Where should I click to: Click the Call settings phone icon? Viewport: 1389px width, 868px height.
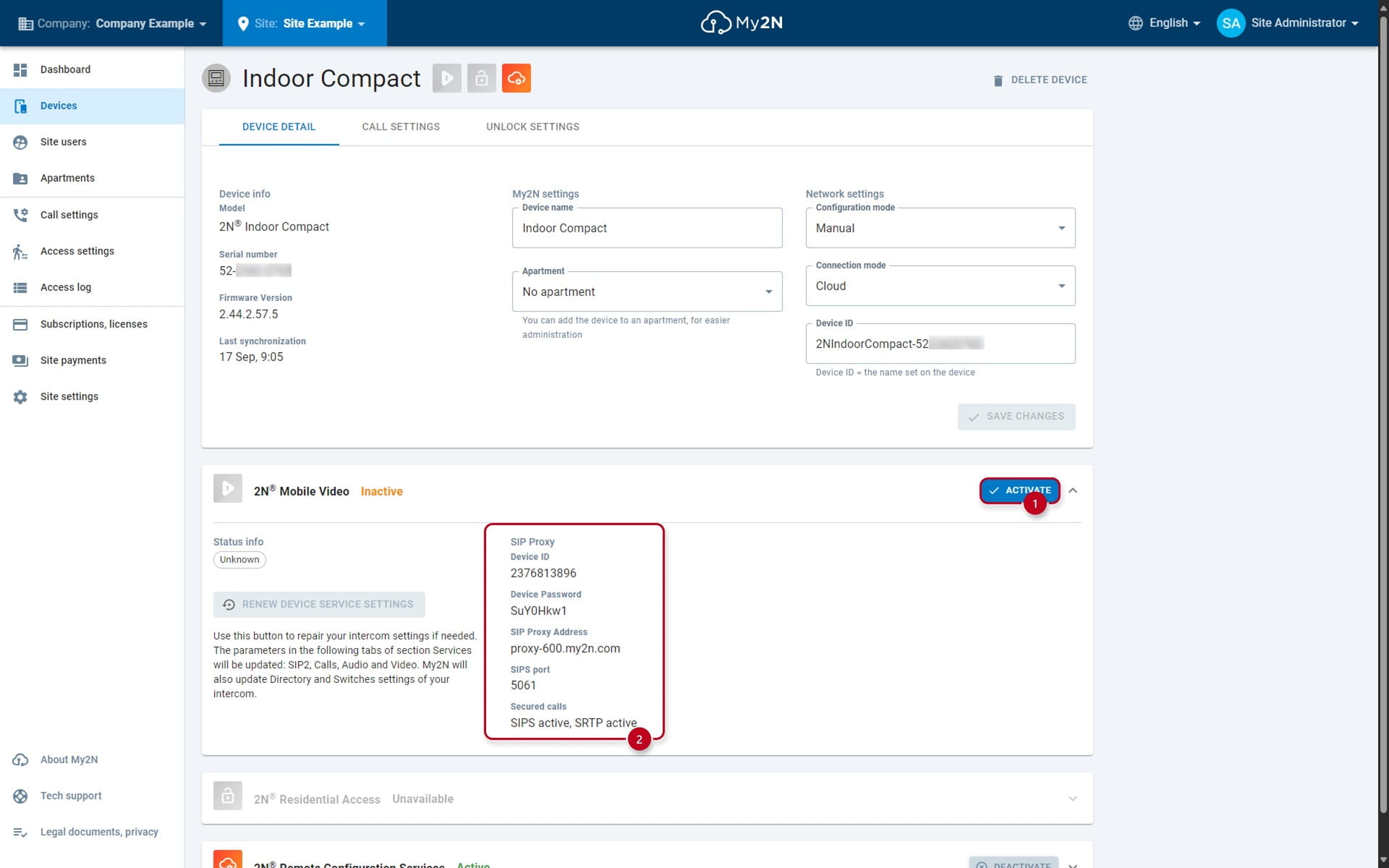pos(20,215)
